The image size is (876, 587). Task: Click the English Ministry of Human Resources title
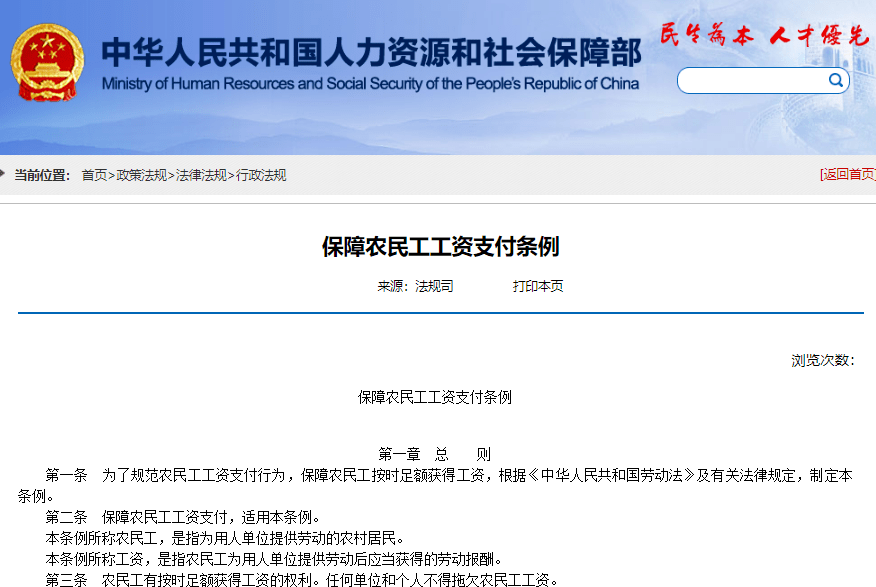click(370, 84)
